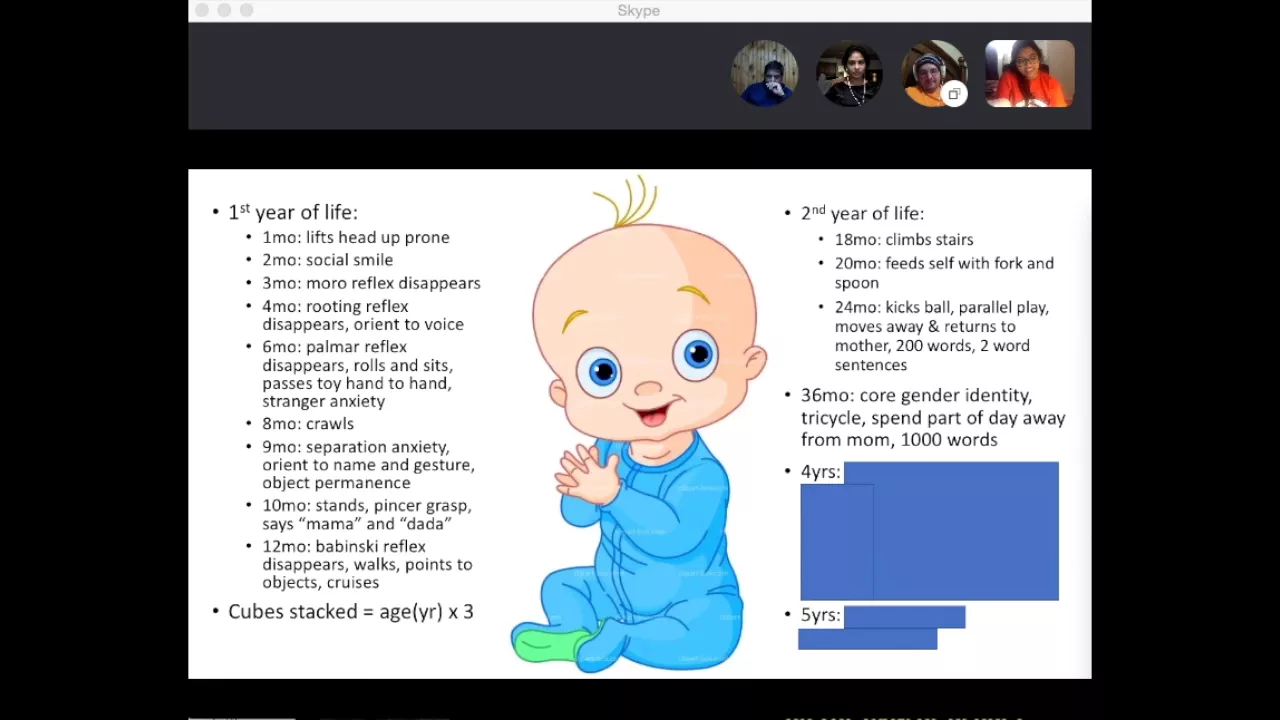
Task: Select the third participant thumbnail wearing a headscarf
Action: (933, 73)
